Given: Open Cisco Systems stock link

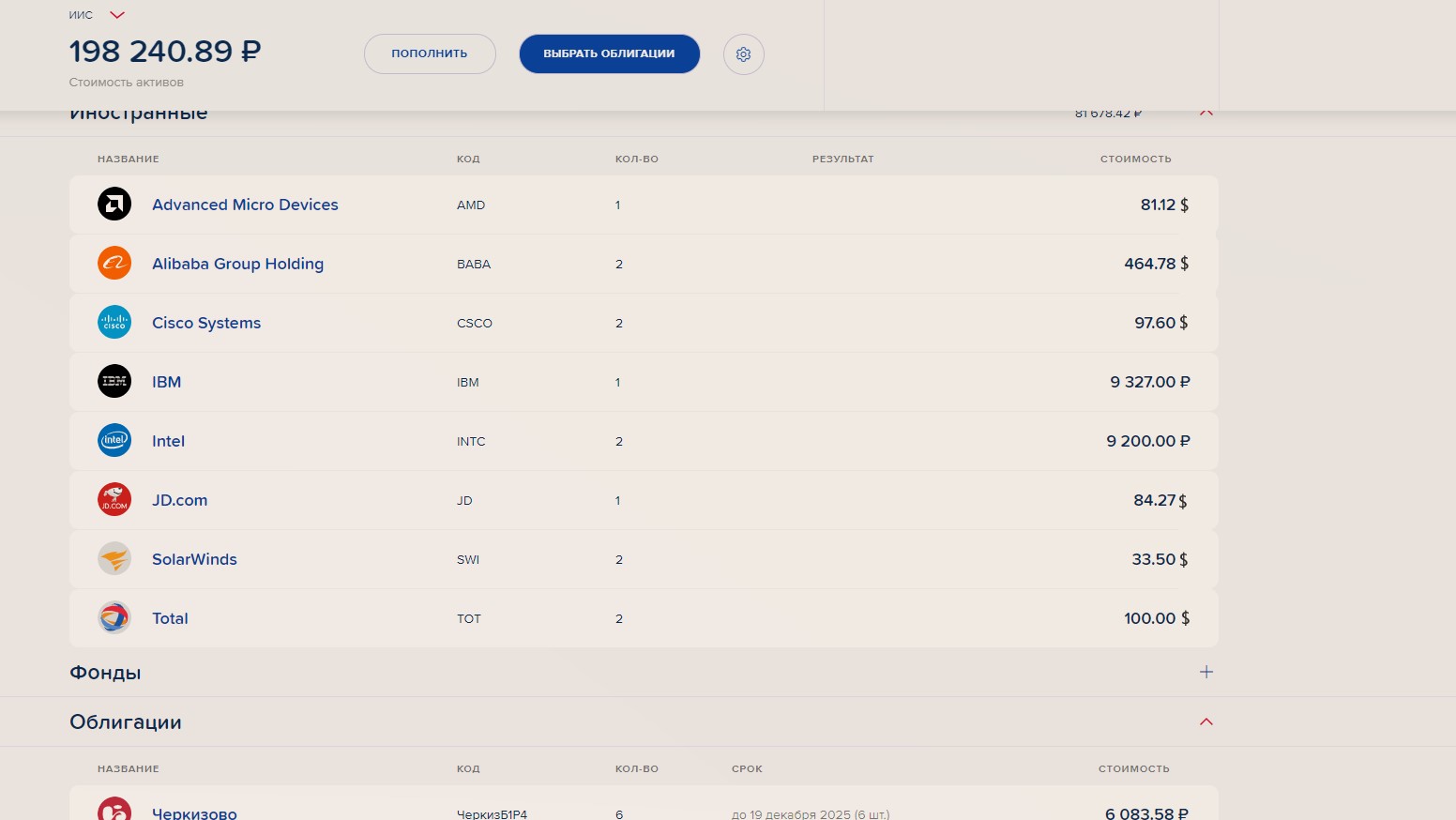Looking at the screenshot, I should [206, 323].
